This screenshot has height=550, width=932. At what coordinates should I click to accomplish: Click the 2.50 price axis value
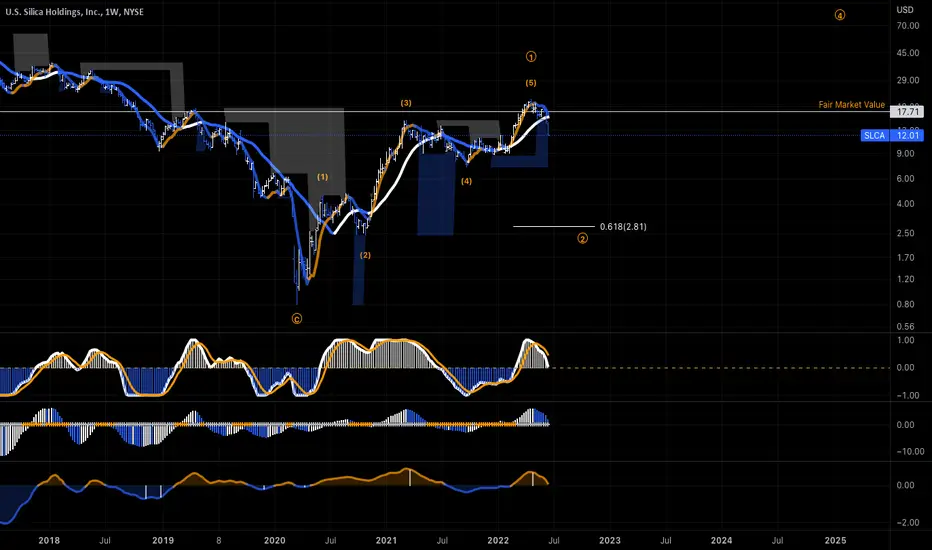point(905,233)
